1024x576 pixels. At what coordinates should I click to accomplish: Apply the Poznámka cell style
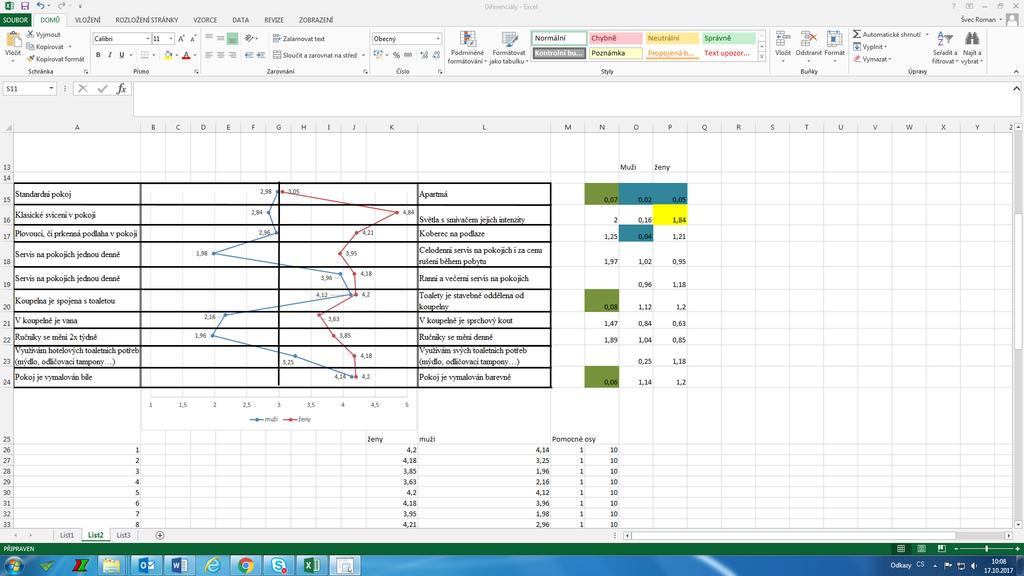(x=615, y=53)
